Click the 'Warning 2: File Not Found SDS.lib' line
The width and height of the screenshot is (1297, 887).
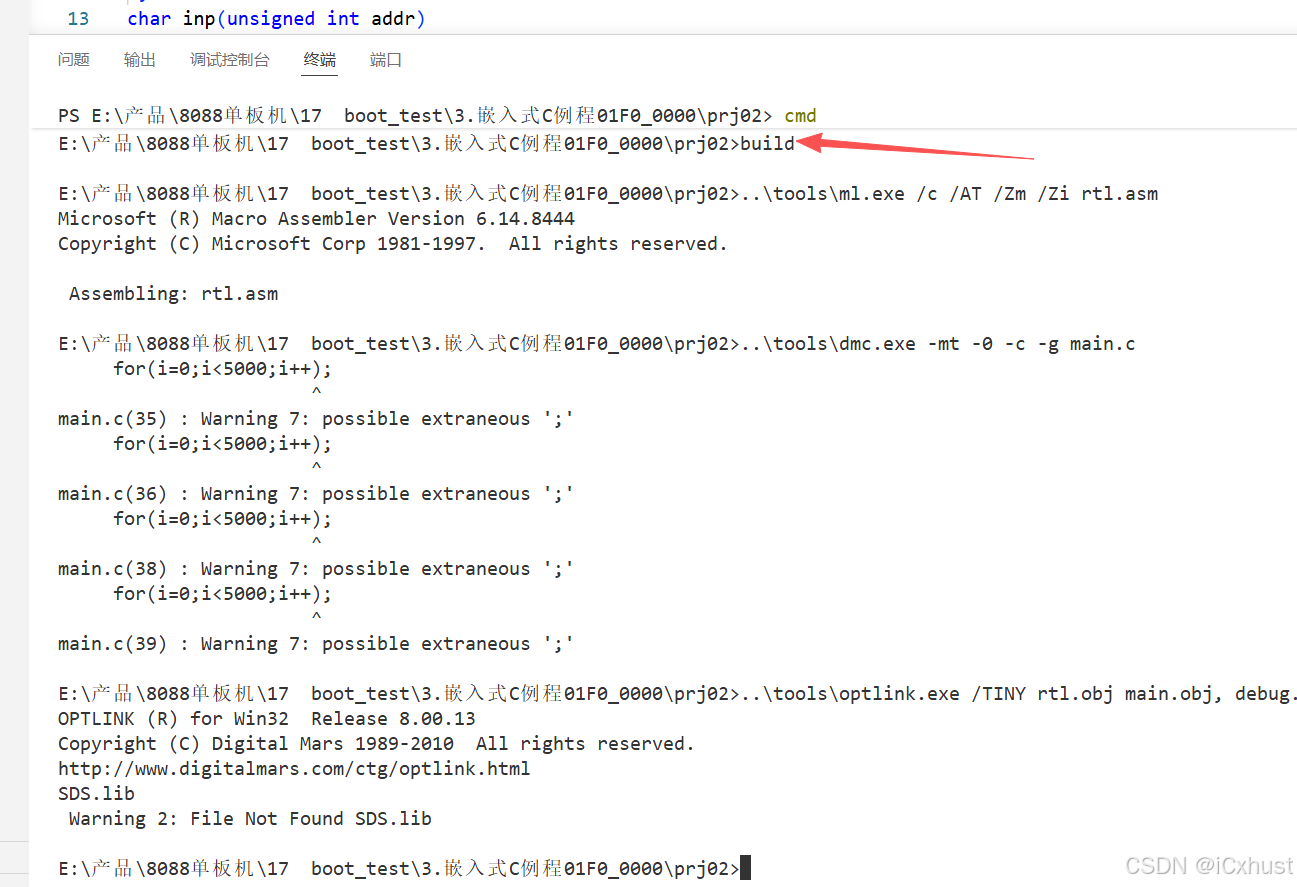coord(250,819)
